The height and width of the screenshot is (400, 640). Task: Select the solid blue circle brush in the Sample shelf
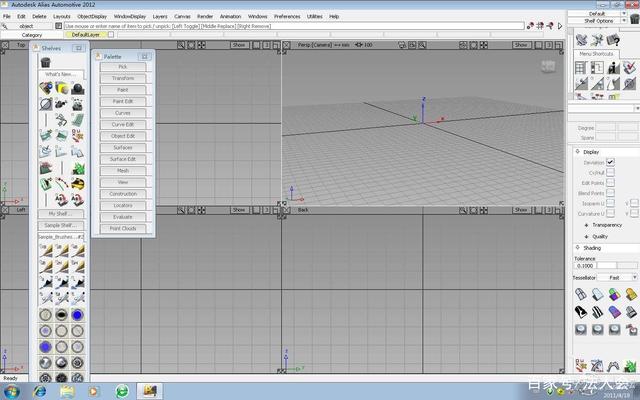pyautogui.click(x=78, y=315)
